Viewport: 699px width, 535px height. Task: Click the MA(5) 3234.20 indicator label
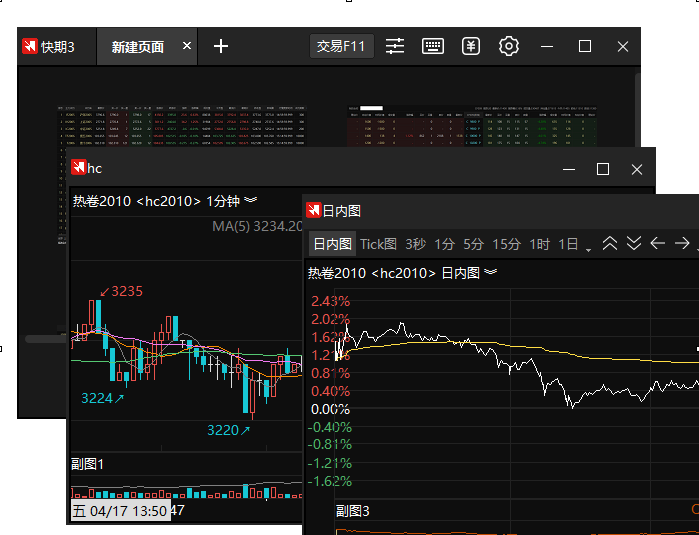pyautogui.click(x=257, y=226)
